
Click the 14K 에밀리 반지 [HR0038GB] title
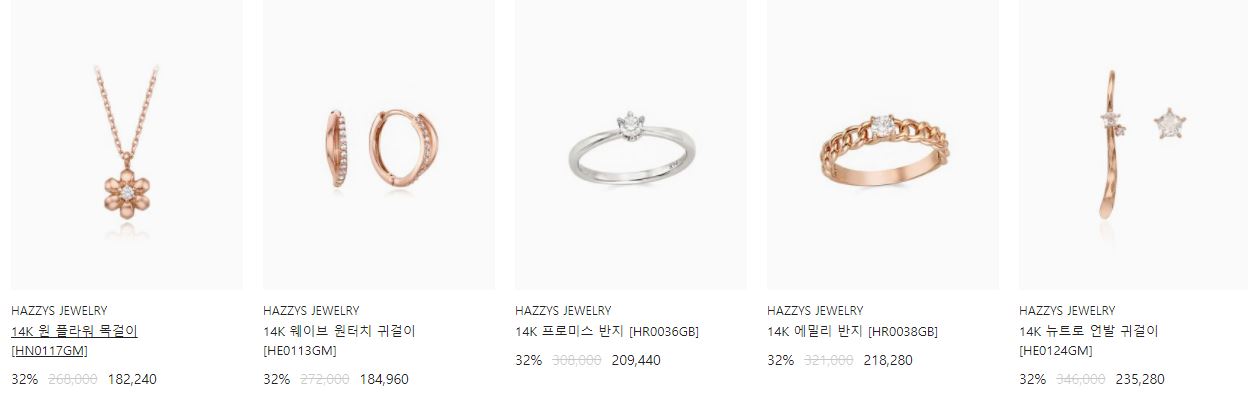point(852,331)
